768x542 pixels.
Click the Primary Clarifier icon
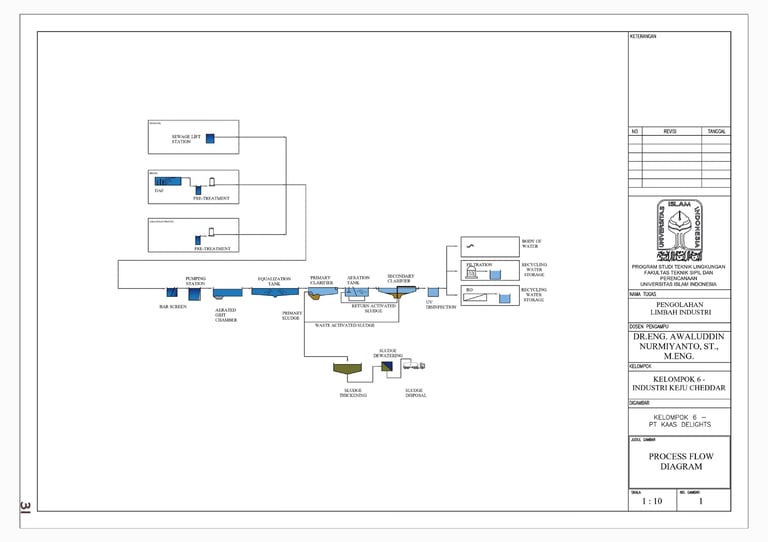(x=322, y=293)
